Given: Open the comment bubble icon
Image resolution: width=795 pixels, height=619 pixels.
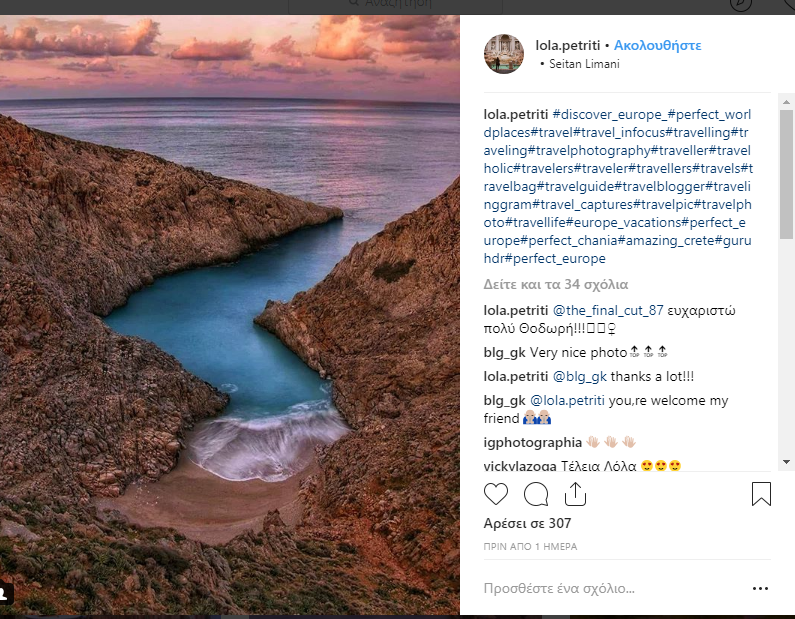Looking at the screenshot, I should pos(536,494).
